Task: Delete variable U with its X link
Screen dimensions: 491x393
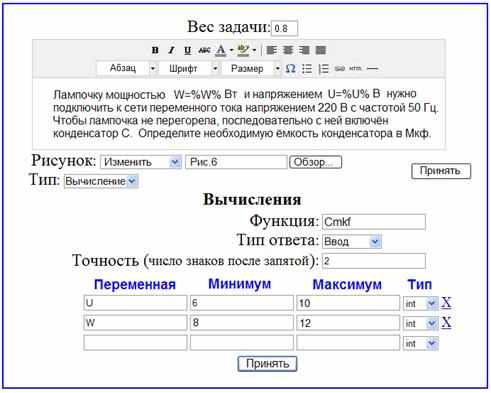Action: click(446, 303)
